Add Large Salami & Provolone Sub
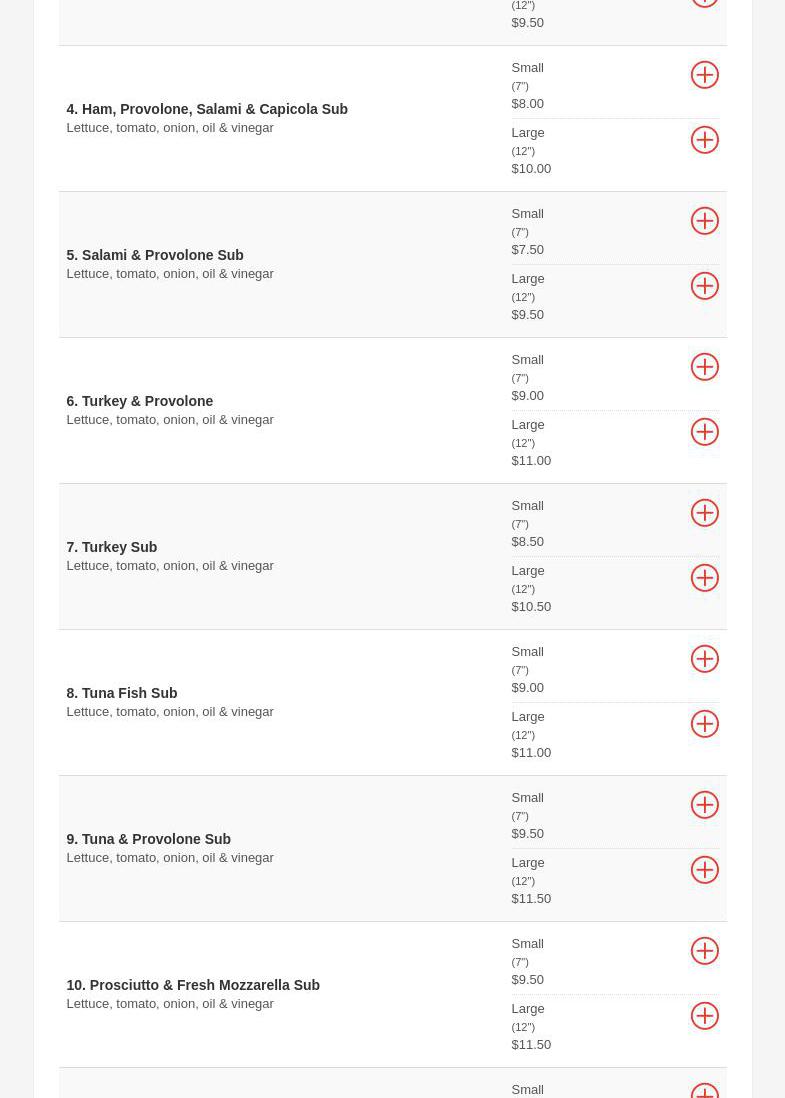Image resolution: width=785 pixels, height=1098 pixels. [x=704, y=286]
